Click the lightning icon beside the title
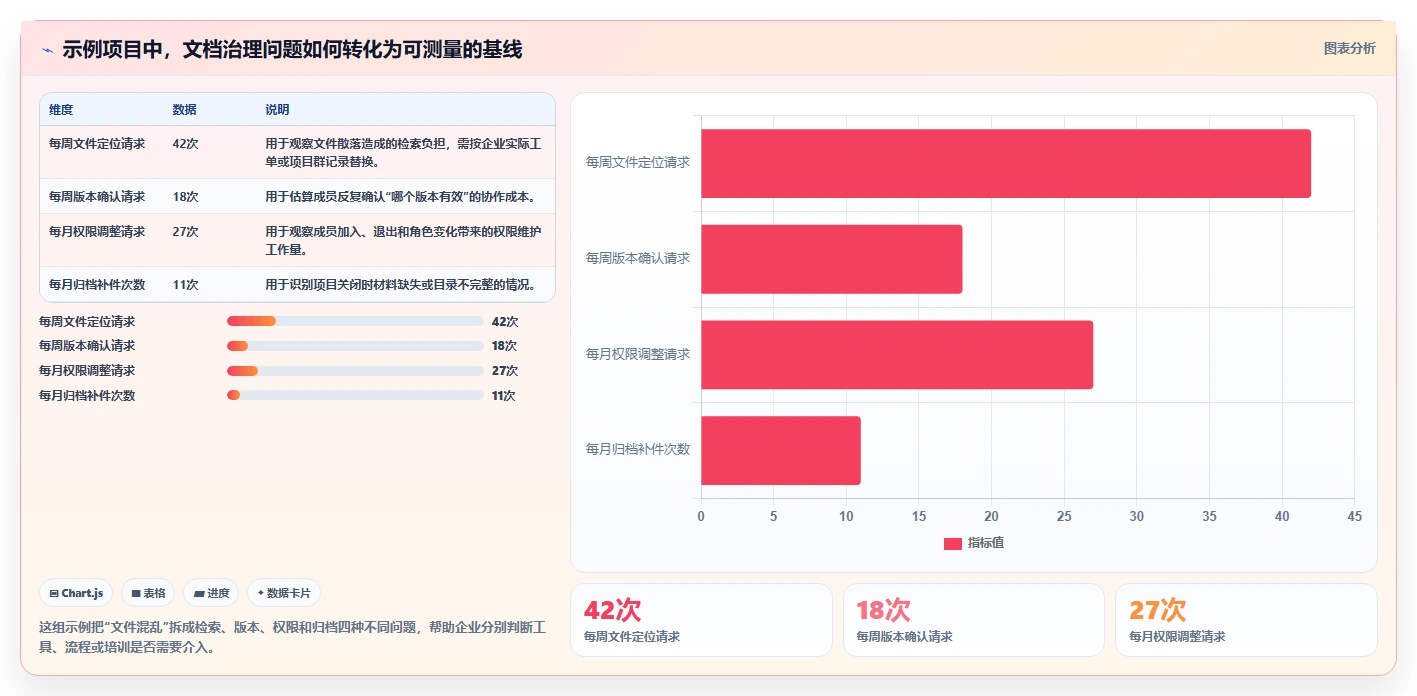 pos(47,50)
